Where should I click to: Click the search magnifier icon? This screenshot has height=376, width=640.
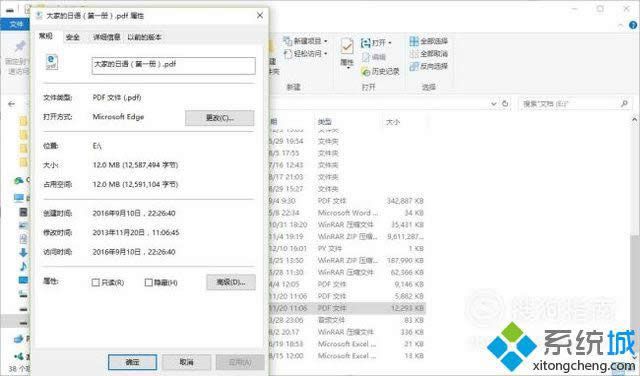624,104
